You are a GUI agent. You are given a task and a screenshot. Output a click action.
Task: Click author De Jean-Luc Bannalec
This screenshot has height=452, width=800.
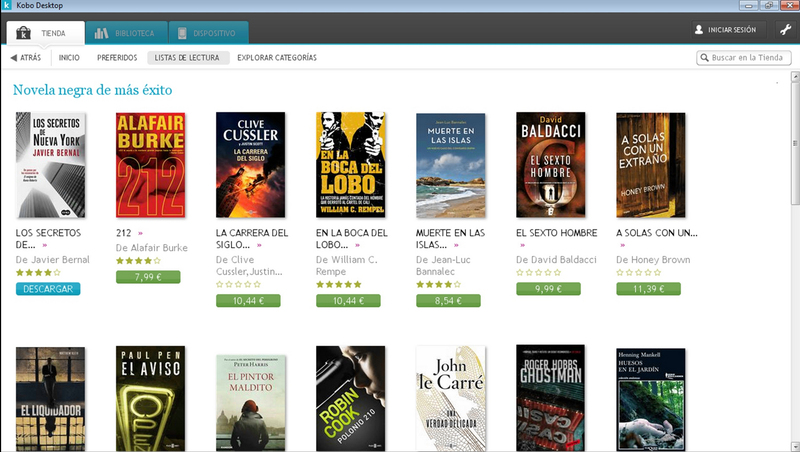point(443,266)
